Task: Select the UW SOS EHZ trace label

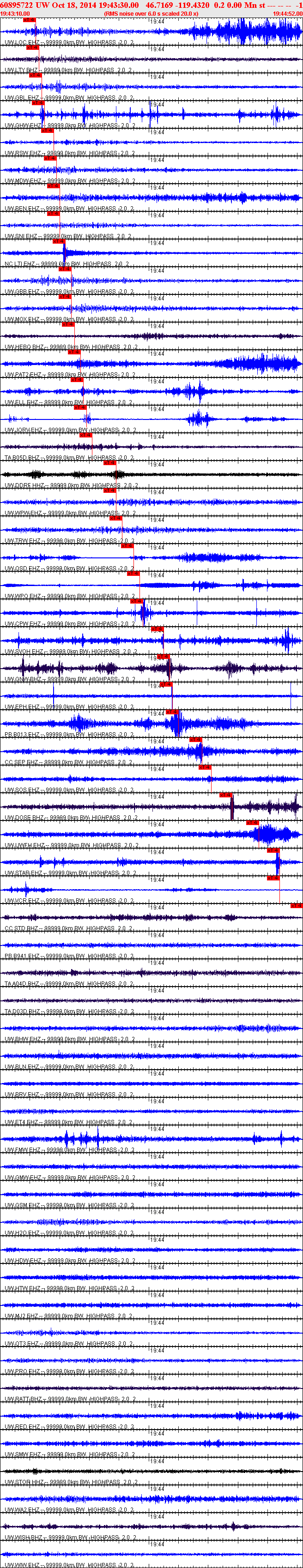Action: pyautogui.click(x=69, y=790)
